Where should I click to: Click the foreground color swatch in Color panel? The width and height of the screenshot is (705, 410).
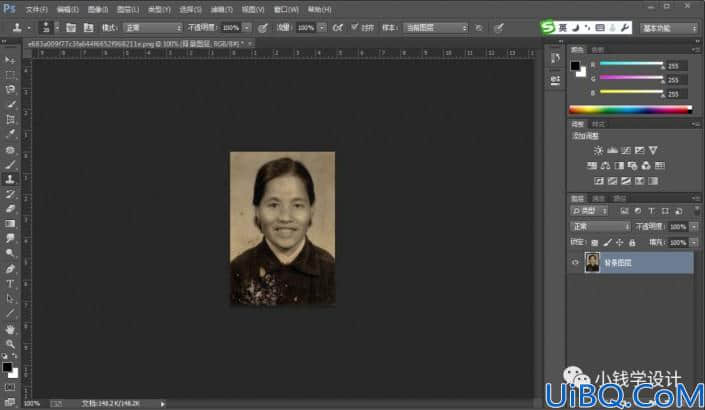(575, 66)
